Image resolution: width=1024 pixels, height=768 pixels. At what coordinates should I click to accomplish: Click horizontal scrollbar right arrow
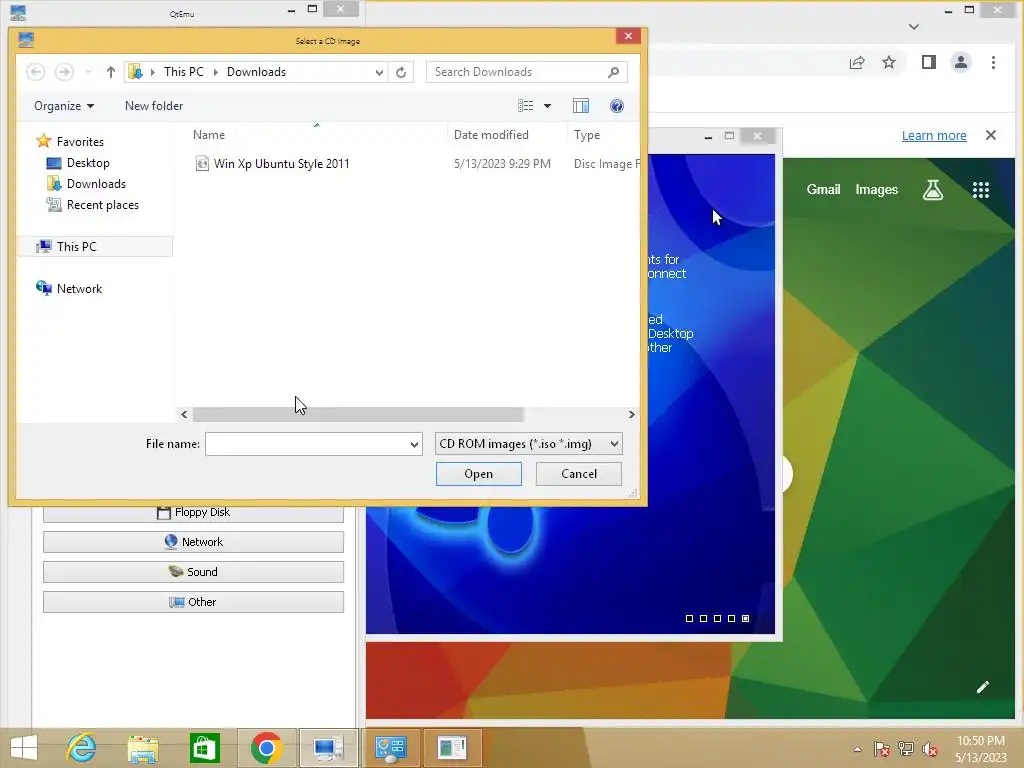point(631,415)
